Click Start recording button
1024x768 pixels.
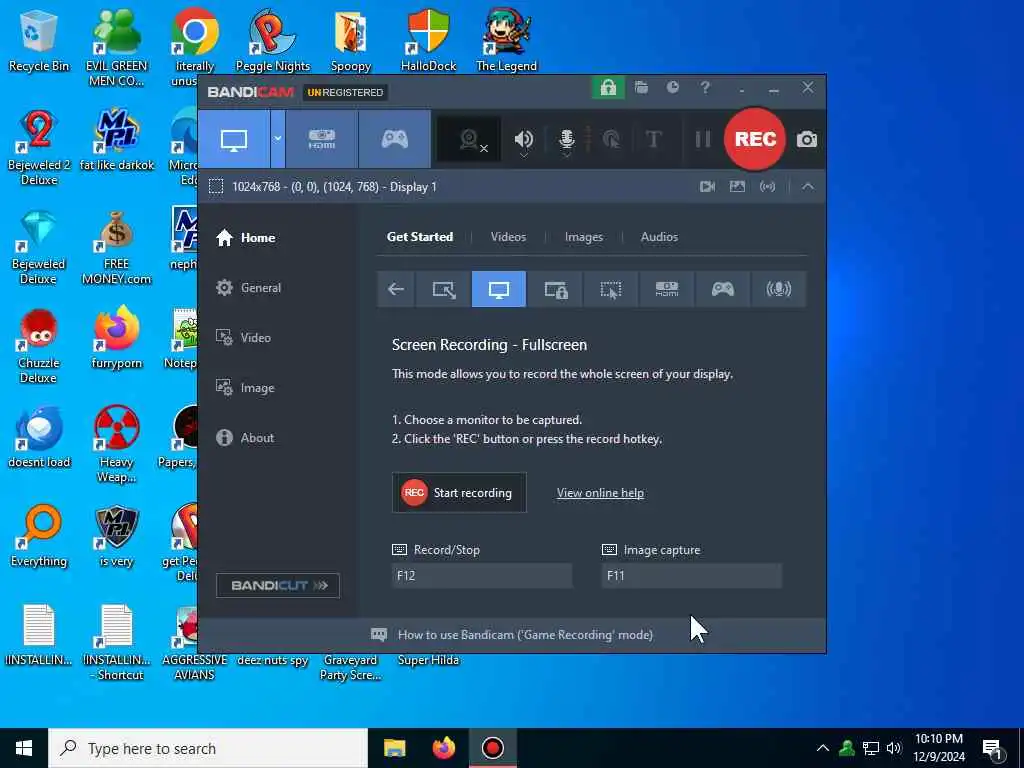pyautogui.click(x=459, y=493)
